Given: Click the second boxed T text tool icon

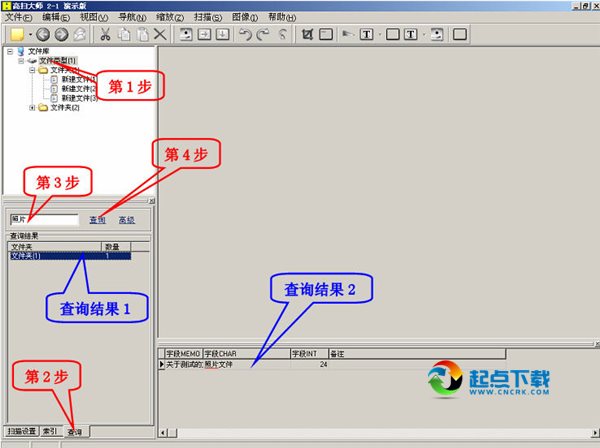Looking at the screenshot, I should click(x=411, y=34).
